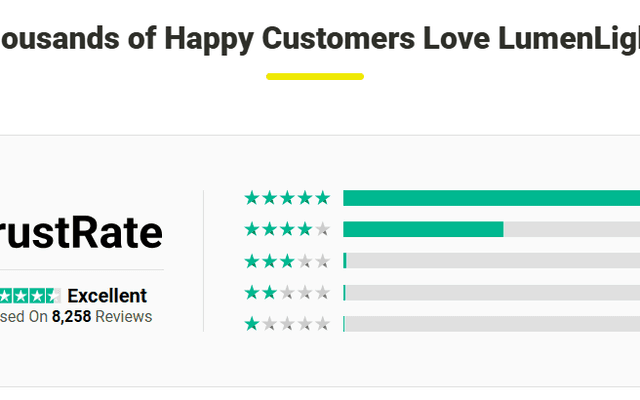Choose the three-star rating stars
Image resolution: width=640 pixels, height=400 pixels.
pos(287,261)
